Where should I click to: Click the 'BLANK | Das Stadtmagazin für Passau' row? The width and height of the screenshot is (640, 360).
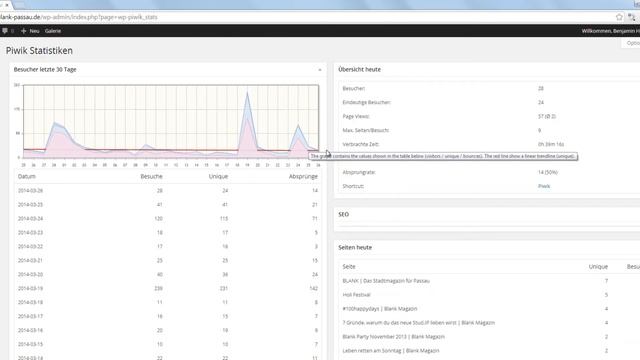(x=386, y=281)
